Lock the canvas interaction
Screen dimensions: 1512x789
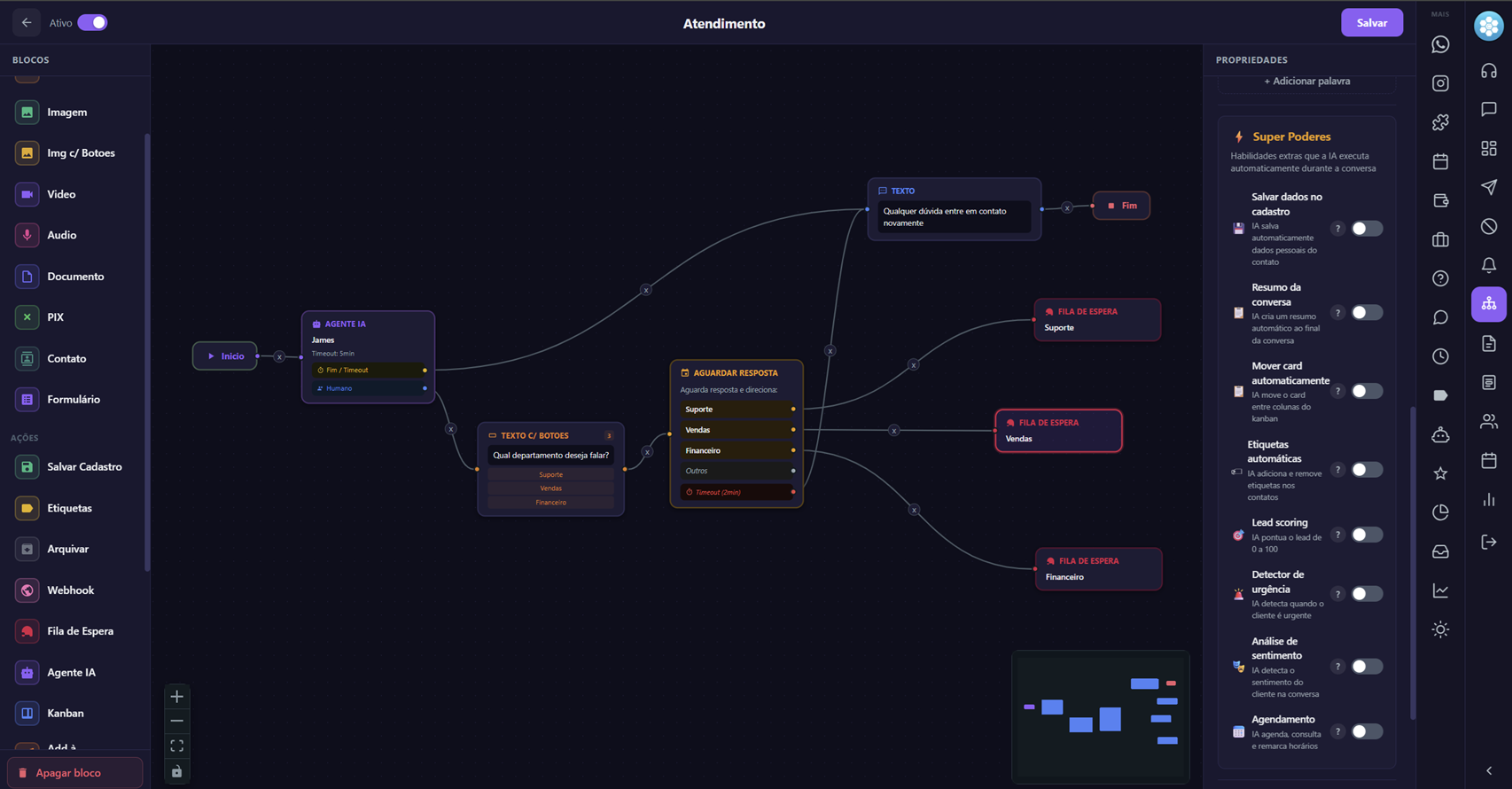pos(177,771)
